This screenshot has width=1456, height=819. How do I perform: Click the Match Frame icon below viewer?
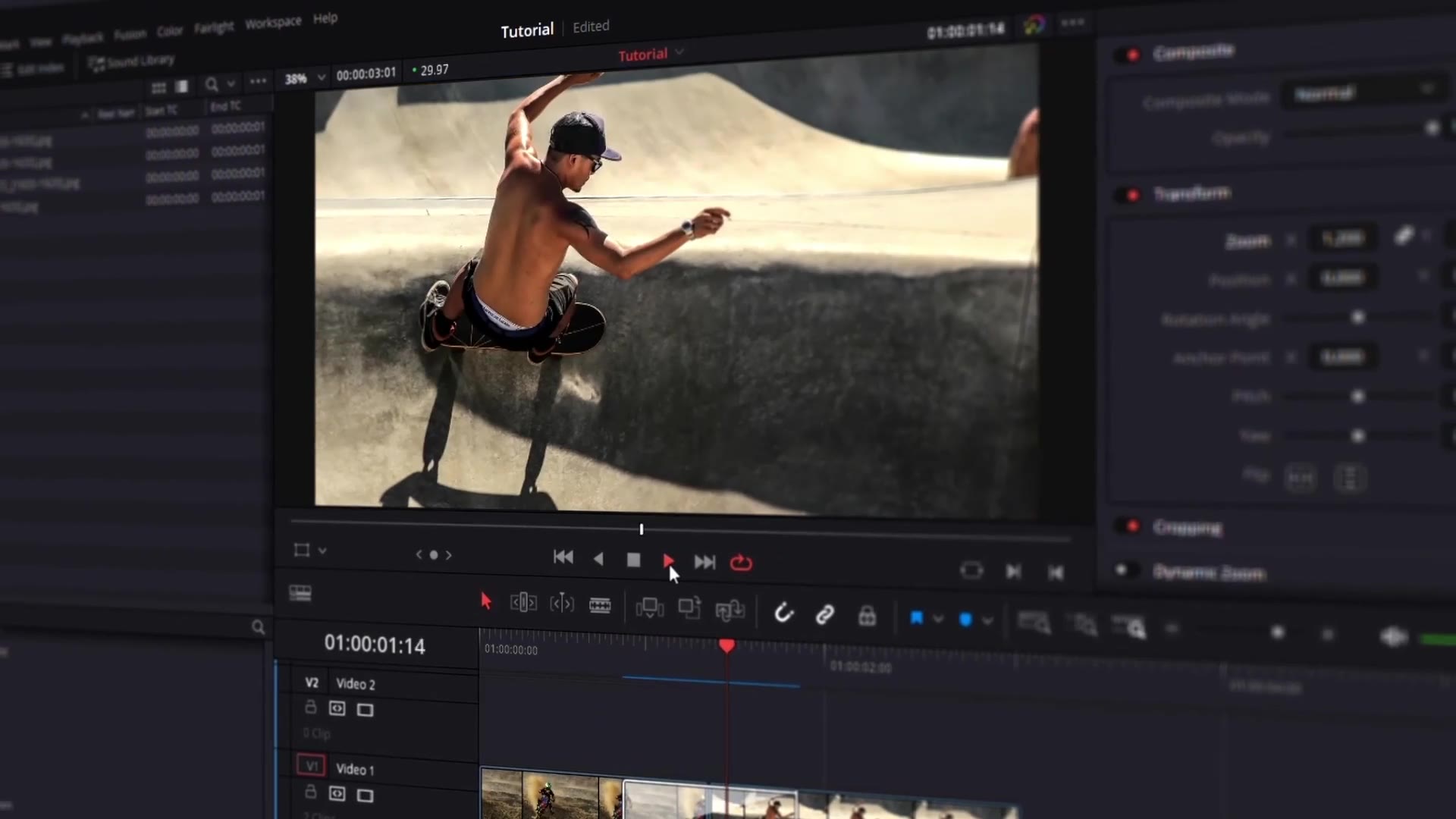tap(971, 570)
